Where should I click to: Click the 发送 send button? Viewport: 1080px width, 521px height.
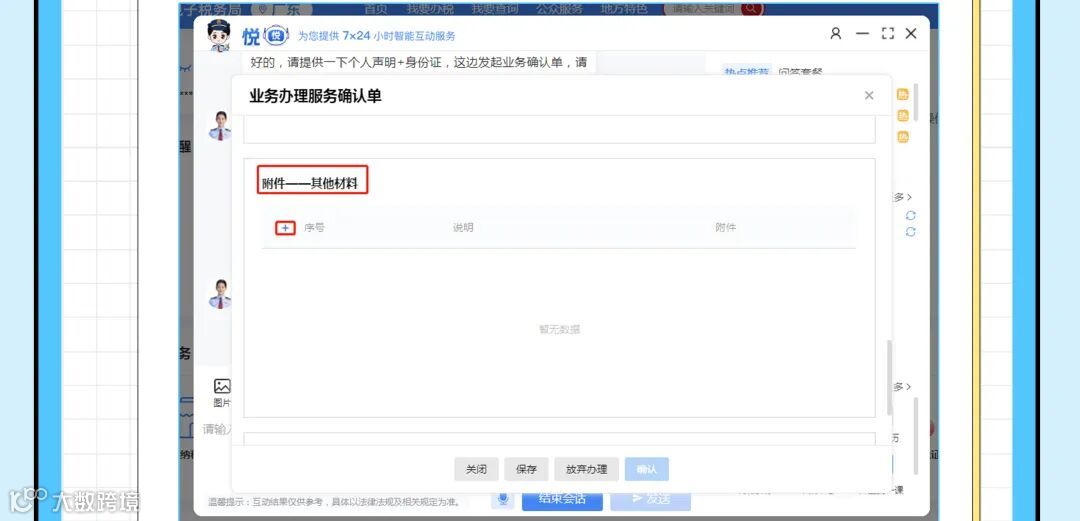pos(650,498)
